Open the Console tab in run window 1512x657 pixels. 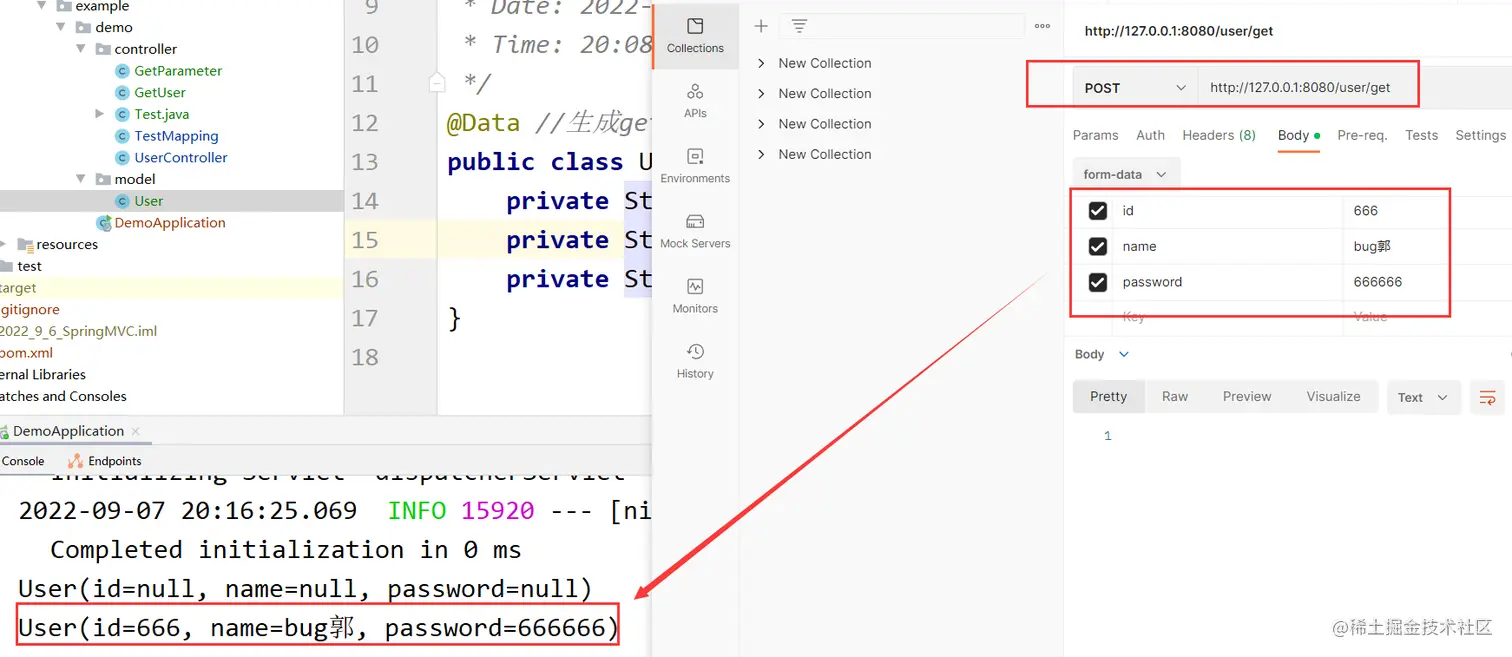(x=23, y=461)
